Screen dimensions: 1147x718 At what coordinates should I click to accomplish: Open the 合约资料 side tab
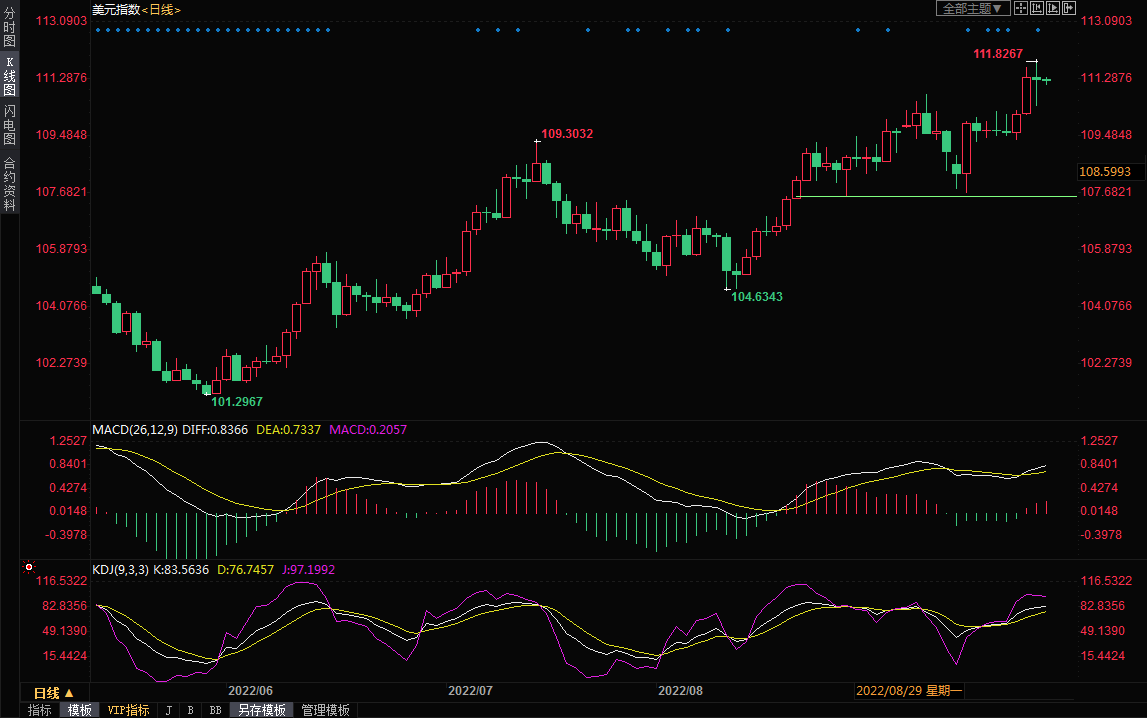[x=9, y=184]
